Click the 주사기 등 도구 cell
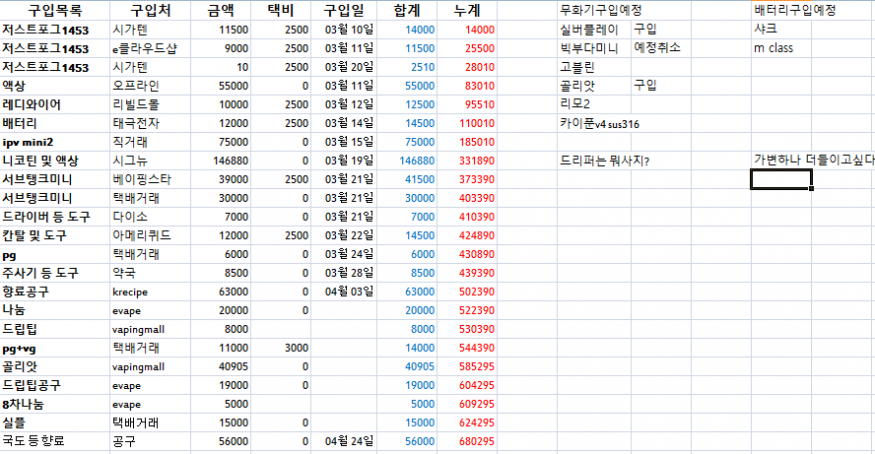The image size is (875, 454). pos(55,273)
